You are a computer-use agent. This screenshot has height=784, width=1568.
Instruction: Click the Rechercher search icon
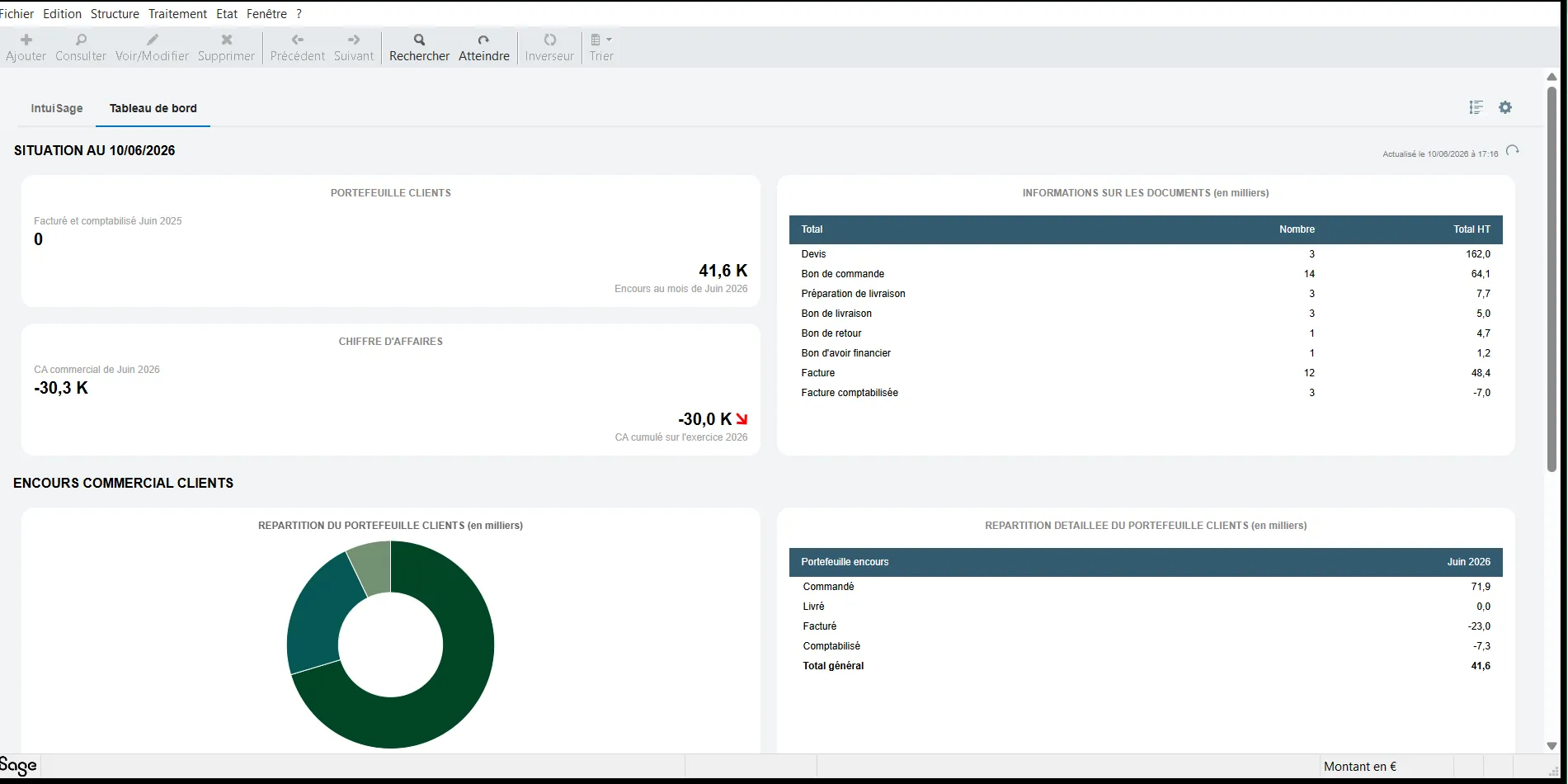click(419, 40)
